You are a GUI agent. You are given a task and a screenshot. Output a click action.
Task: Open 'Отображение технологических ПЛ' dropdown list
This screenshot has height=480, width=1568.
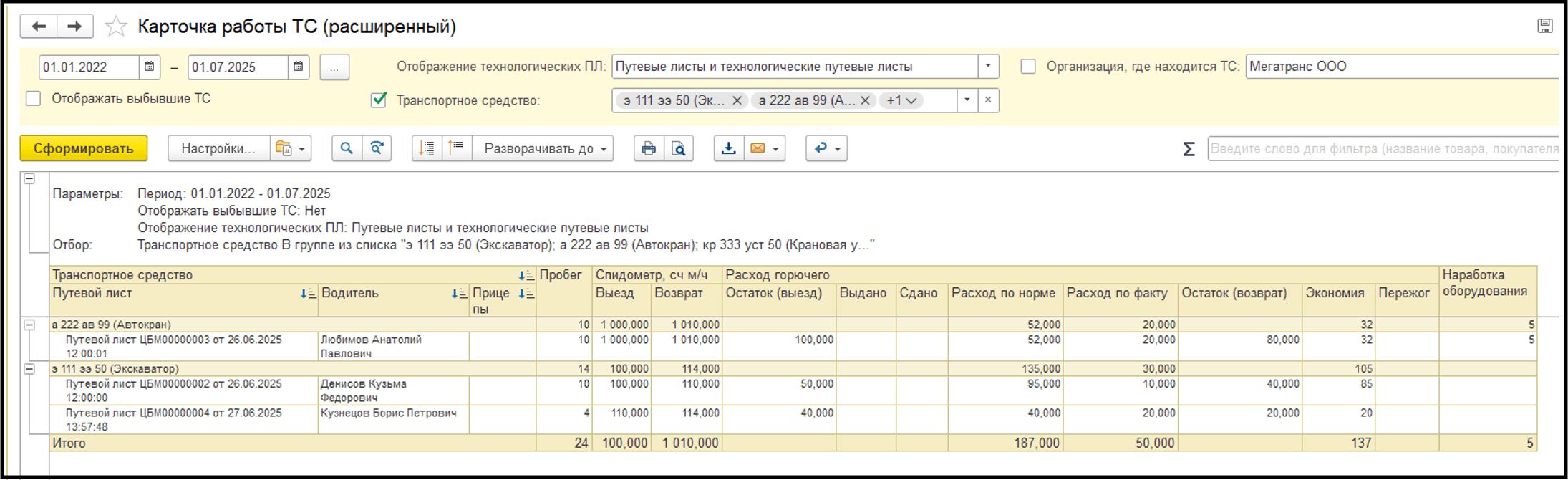(x=988, y=67)
